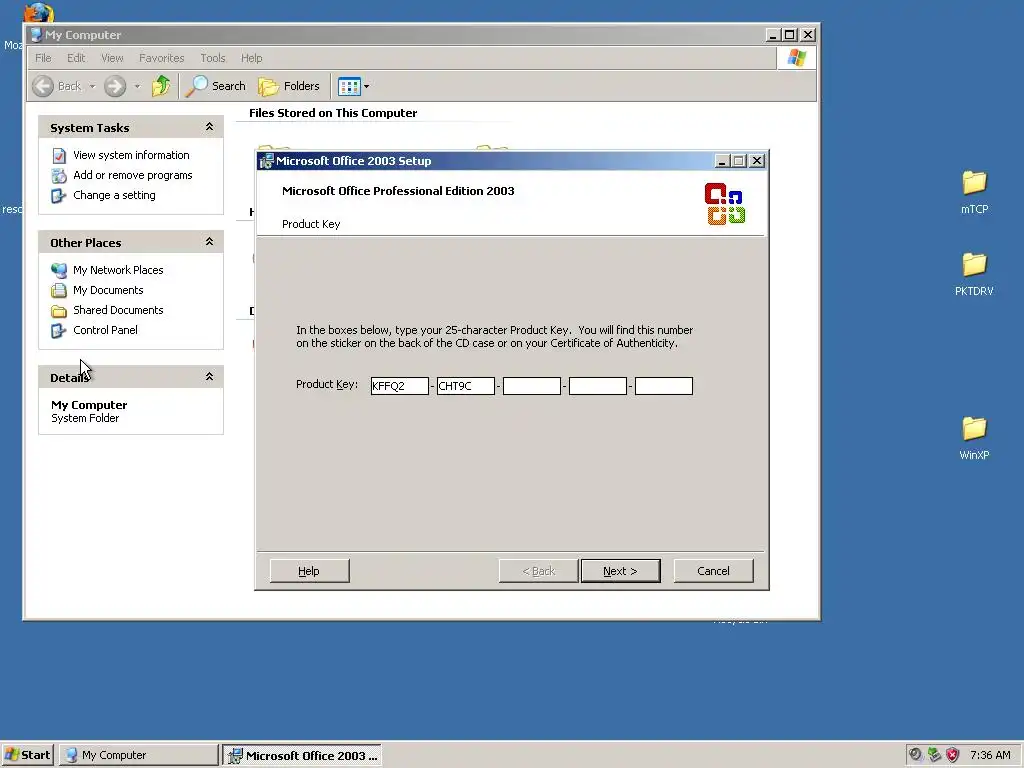This screenshot has width=1024, height=768.
Task: Click the Control Panel icon
Action: coord(59,331)
